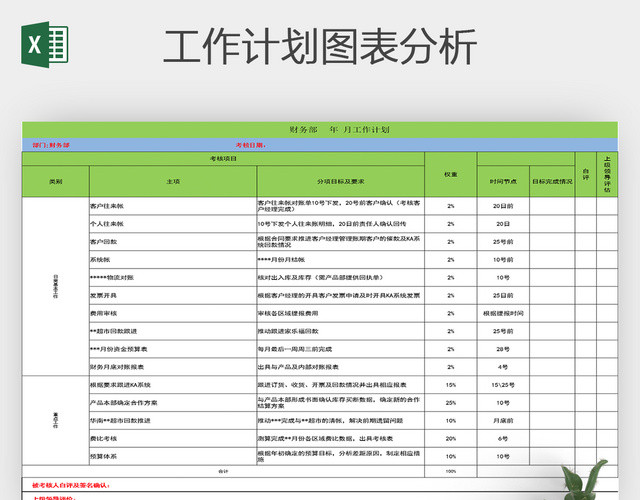The height and width of the screenshot is (500, 640).
Task: Select the vertical 重点工作 category cell
Action: tap(56, 420)
